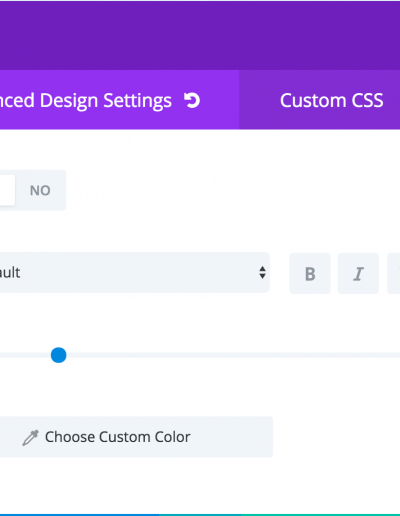Switch the toggle to NO
Image resolution: width=400 pixels, height=516 pixels.
coord(40,190)
